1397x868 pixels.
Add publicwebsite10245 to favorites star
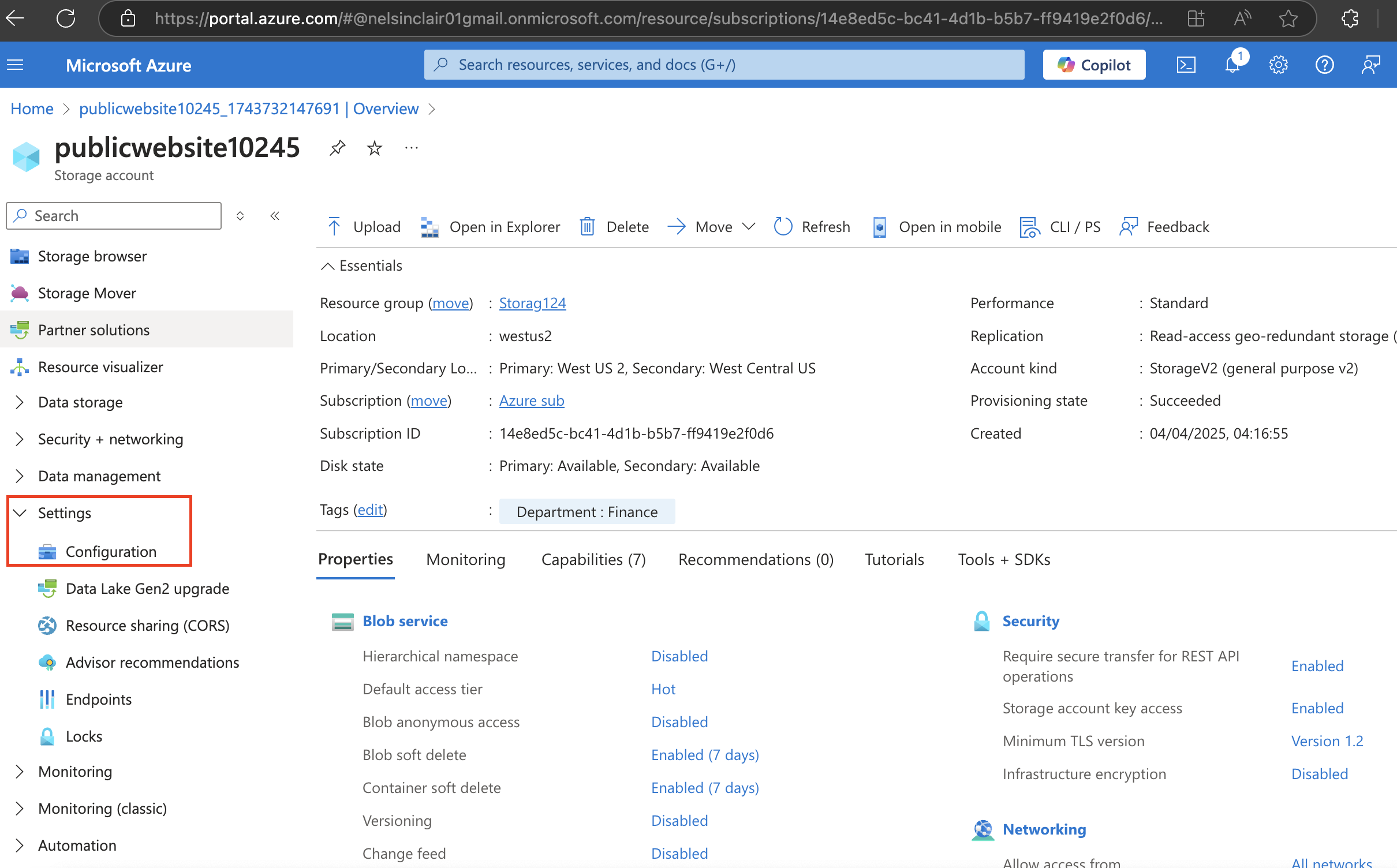374,148
